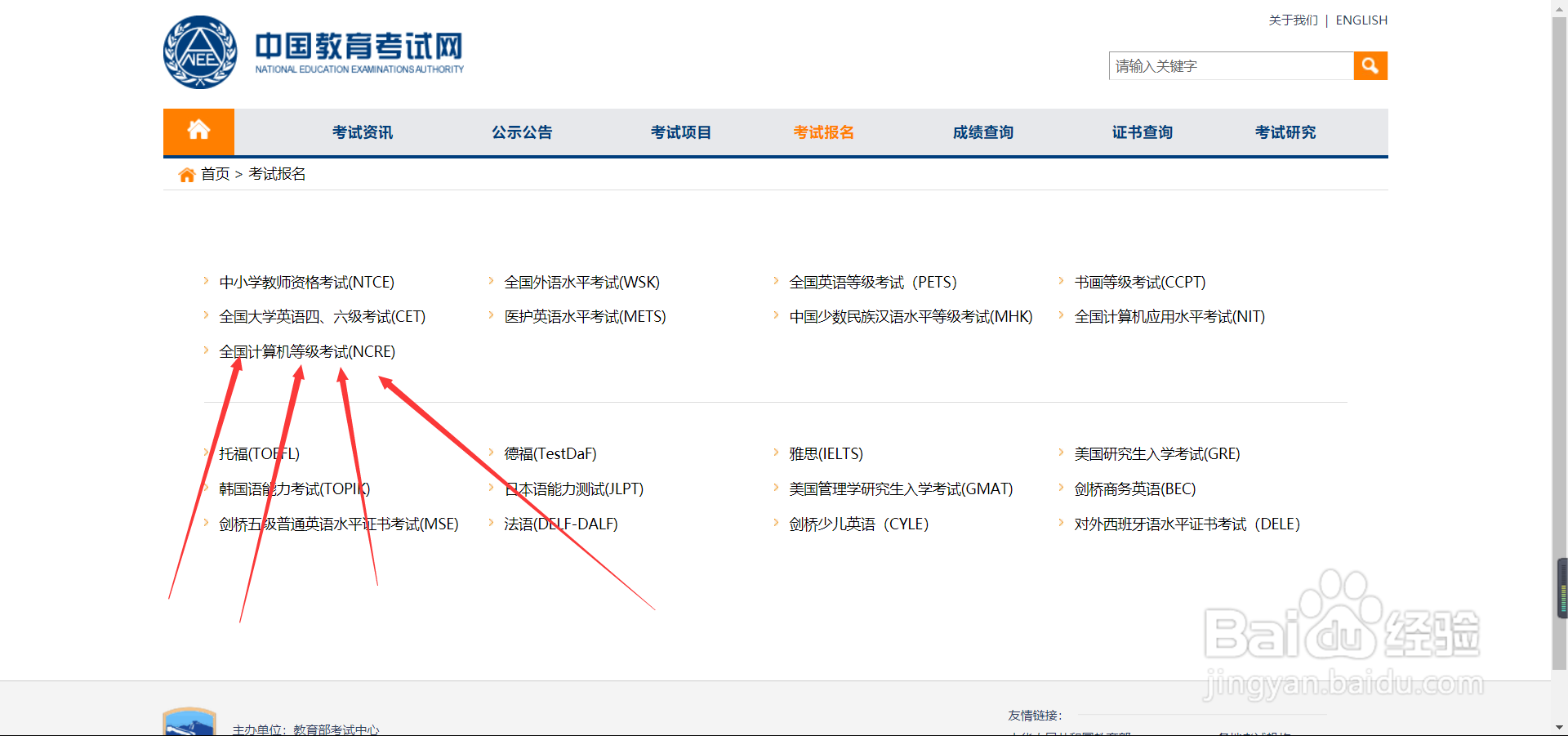The image size is (1568, 736).
Task: Select the 证书查询 navigation tab
Action: click(x=1142, y=132)
